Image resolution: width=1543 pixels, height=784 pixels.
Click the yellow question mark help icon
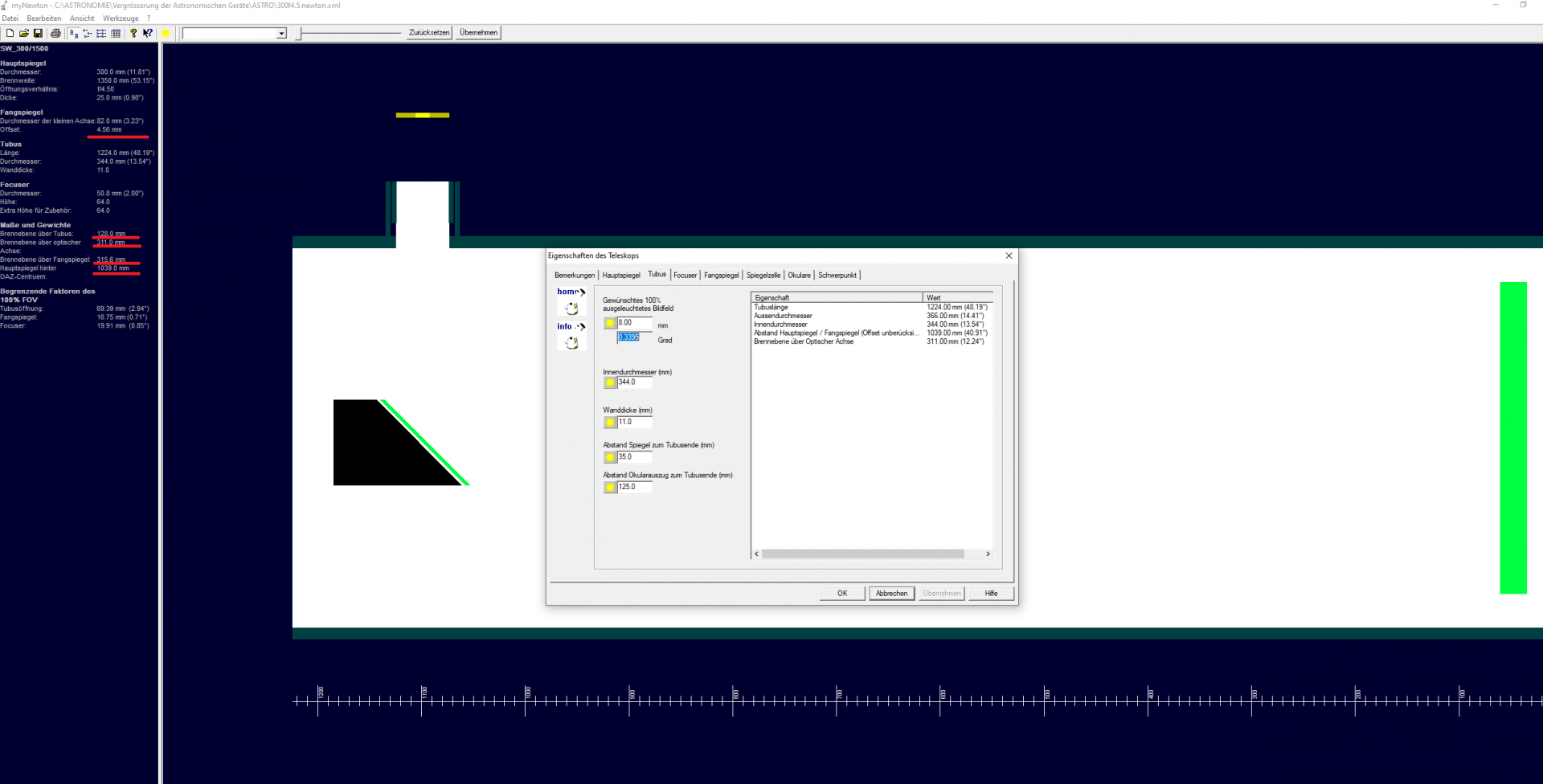[x=133, y=33]
